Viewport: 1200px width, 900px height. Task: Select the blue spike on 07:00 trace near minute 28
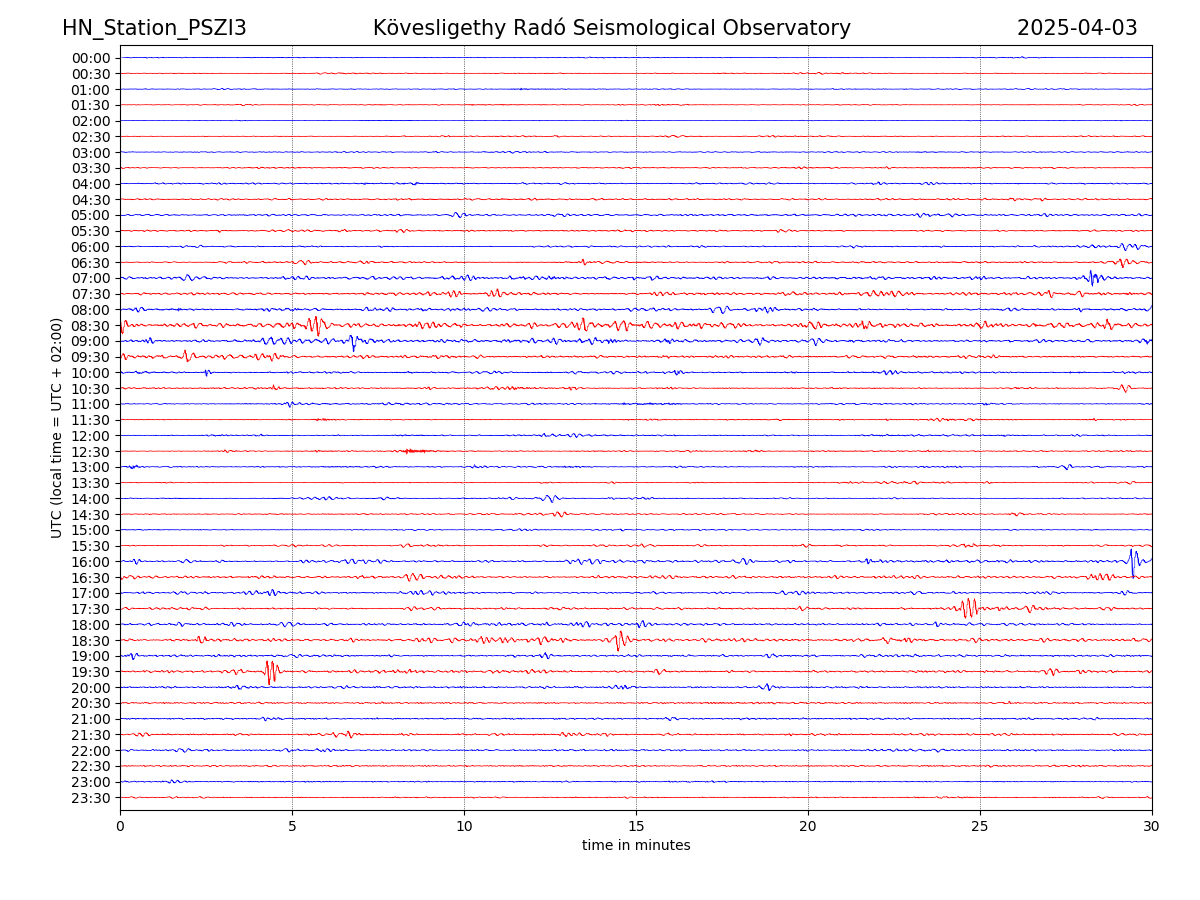tap(1092, 277)
